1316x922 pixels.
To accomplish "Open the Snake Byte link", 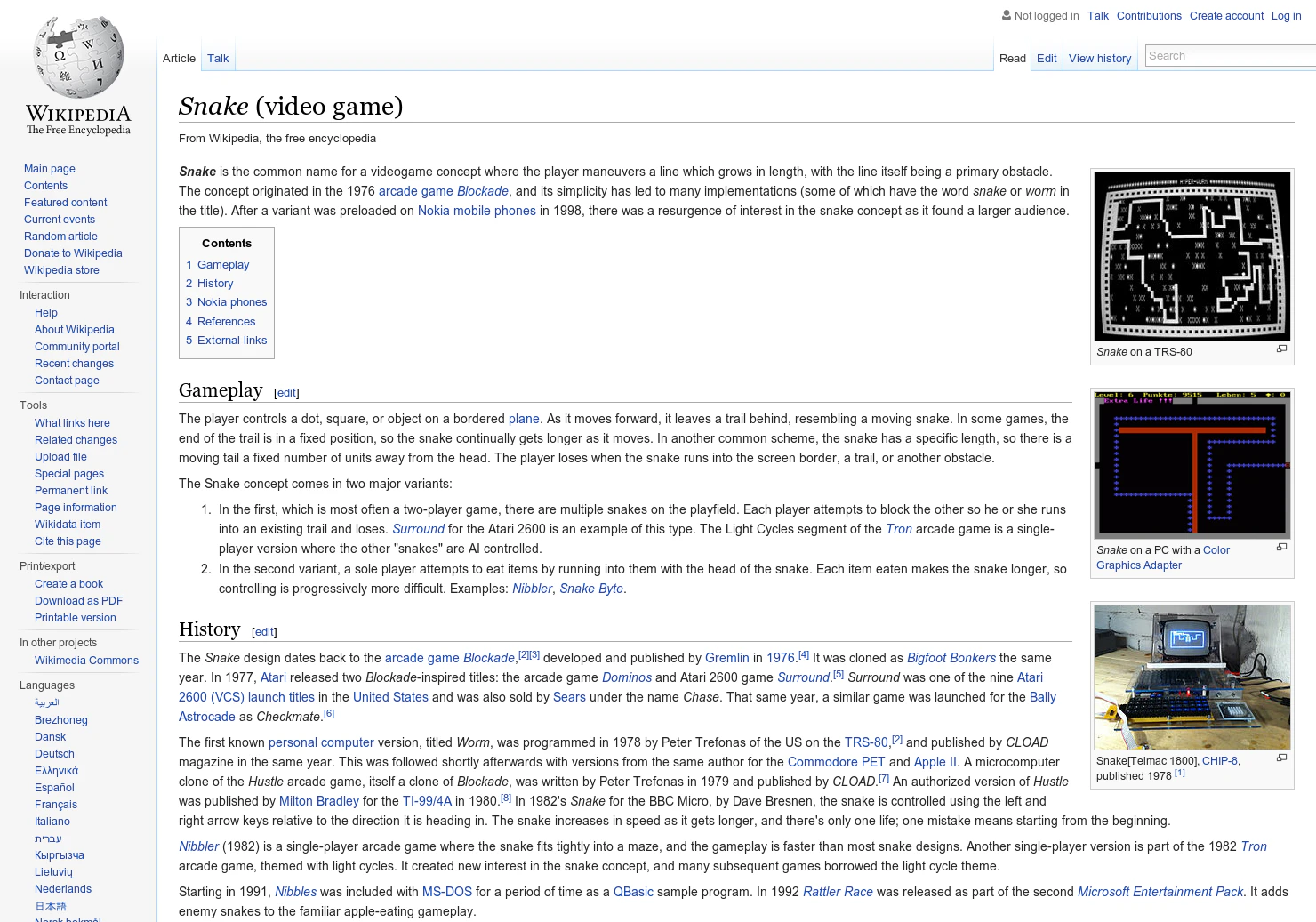I will coord(591,589).
